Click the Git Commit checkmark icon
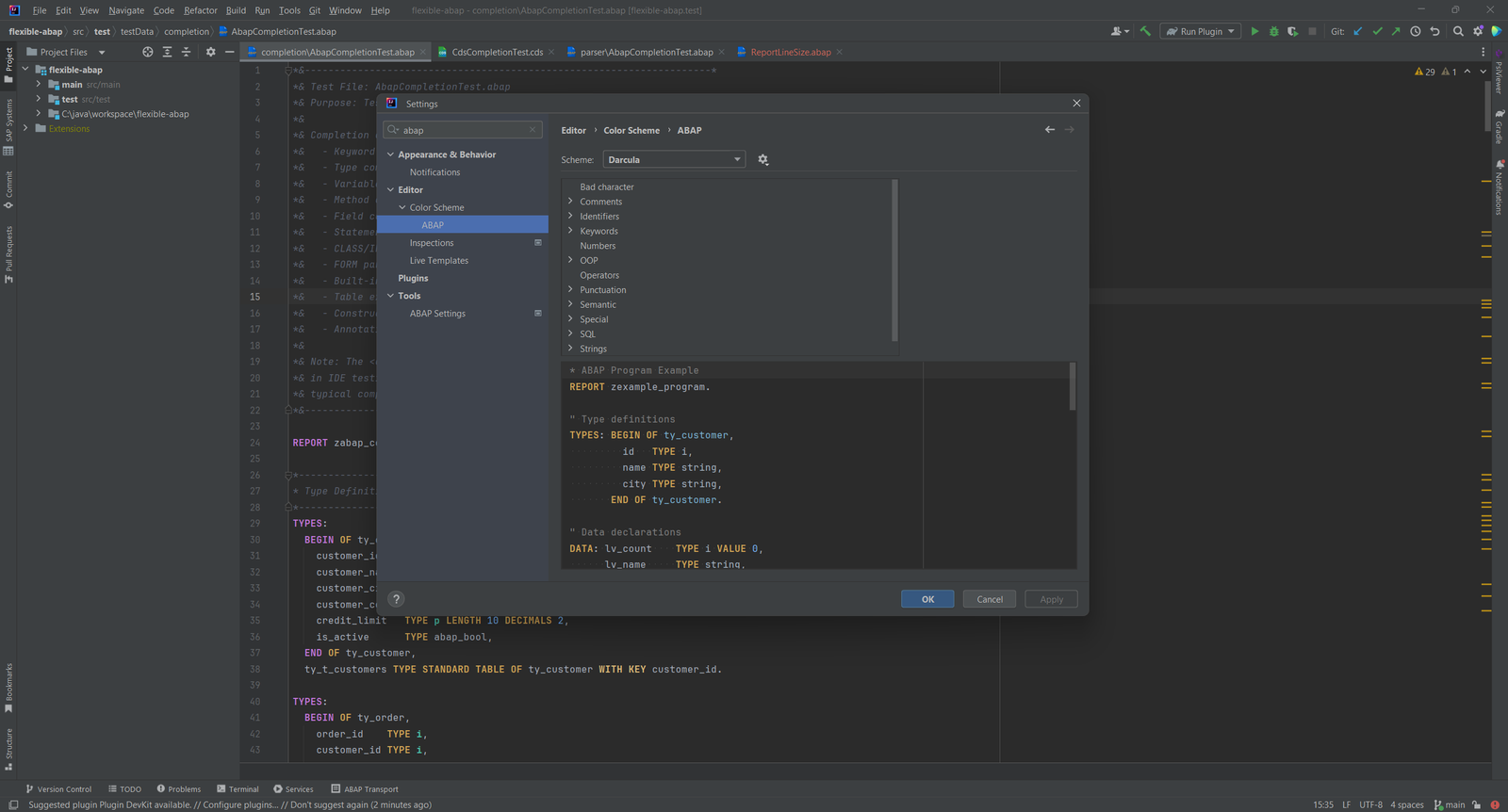 (x=1377, y=31)
